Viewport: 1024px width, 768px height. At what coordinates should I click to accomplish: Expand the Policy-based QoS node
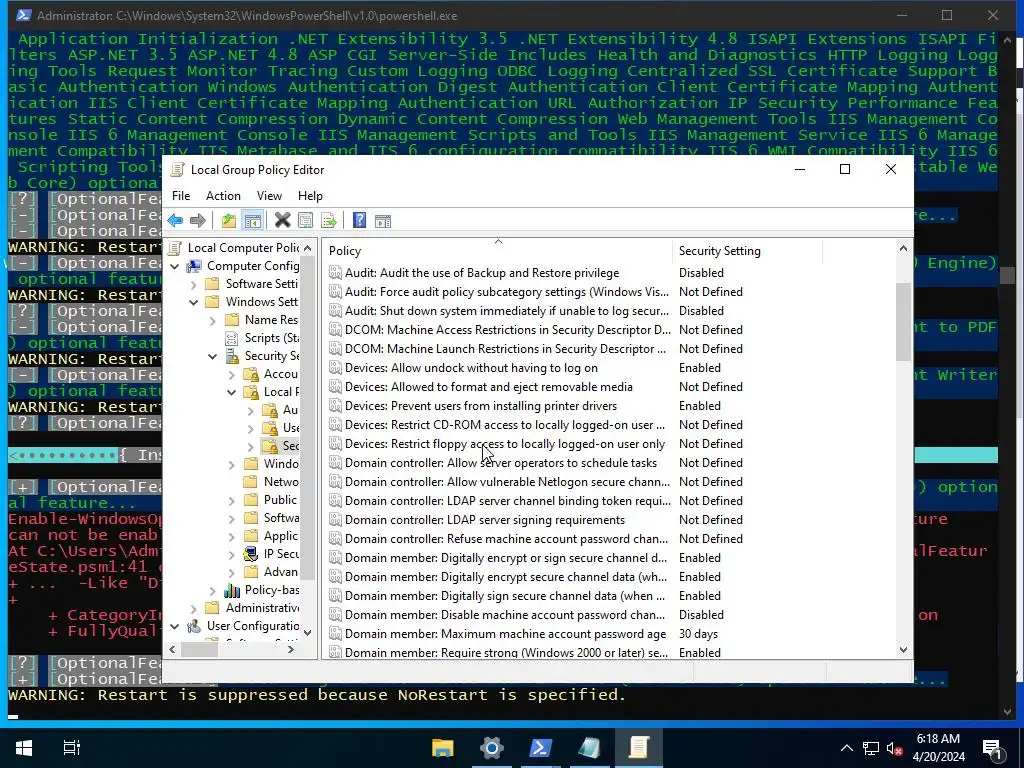212,590
